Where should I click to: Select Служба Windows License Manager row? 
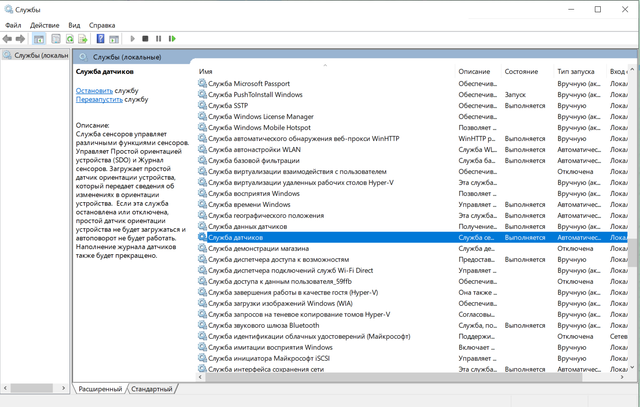[412, 116]
